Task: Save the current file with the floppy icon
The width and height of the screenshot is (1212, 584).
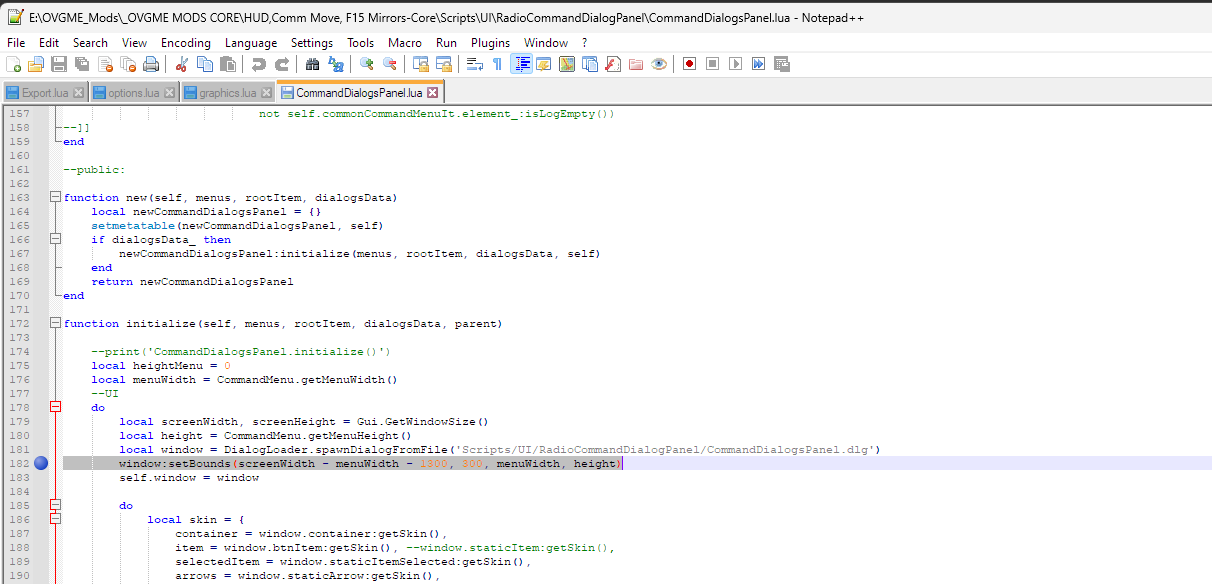Action: pyautogui.click(x=59, y=64)
